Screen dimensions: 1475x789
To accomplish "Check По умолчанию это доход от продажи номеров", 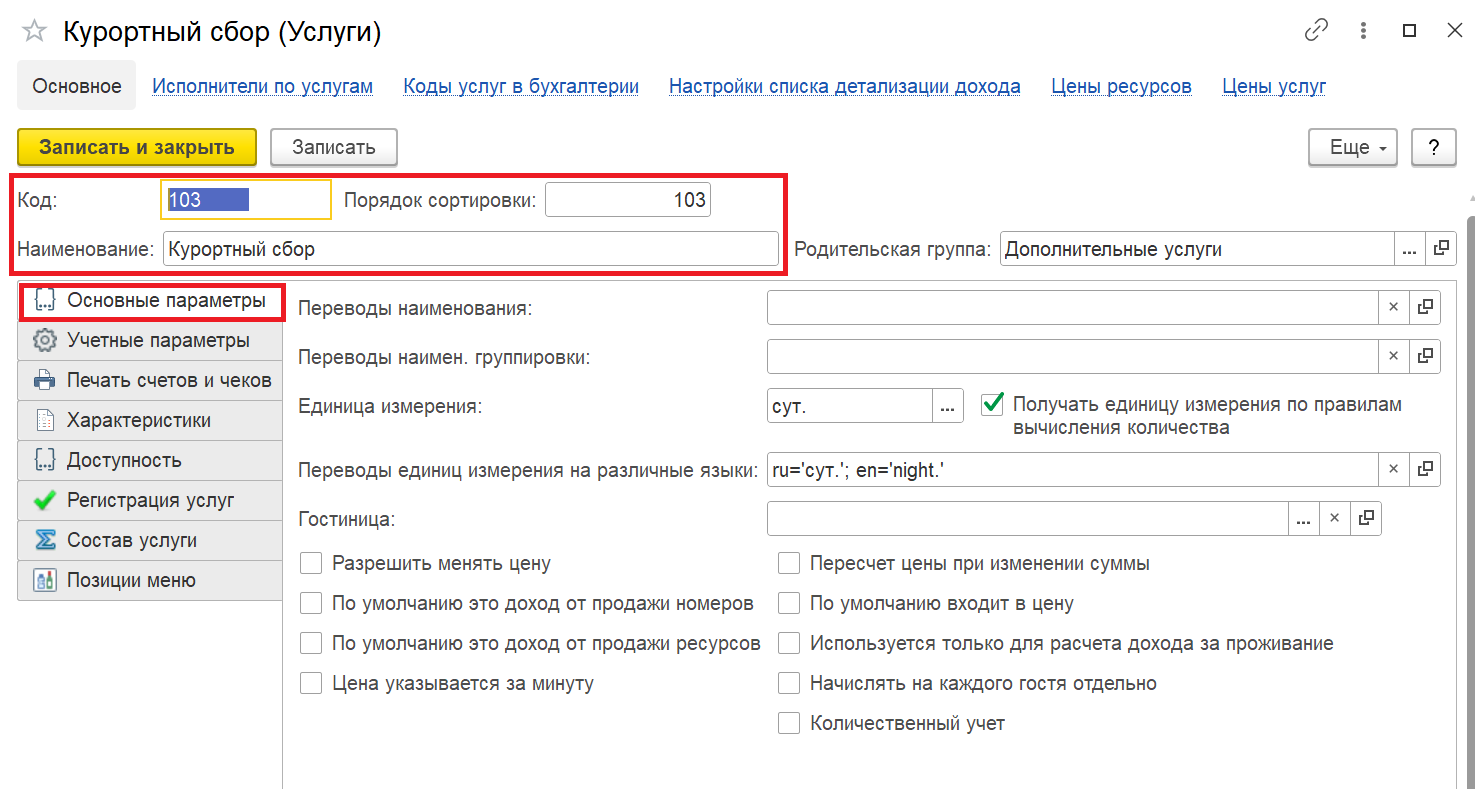I will point(312,603).
